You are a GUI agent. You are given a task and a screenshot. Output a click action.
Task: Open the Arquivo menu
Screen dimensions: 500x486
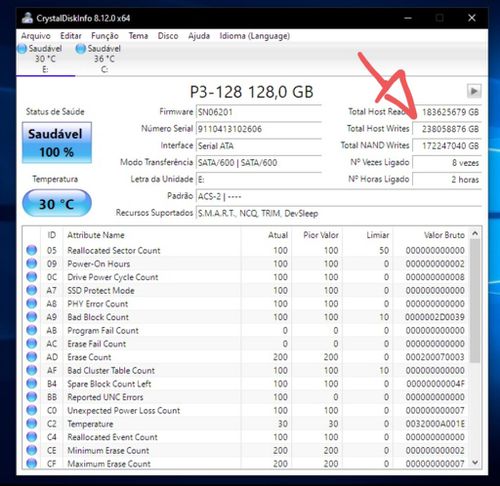point(36,36)
